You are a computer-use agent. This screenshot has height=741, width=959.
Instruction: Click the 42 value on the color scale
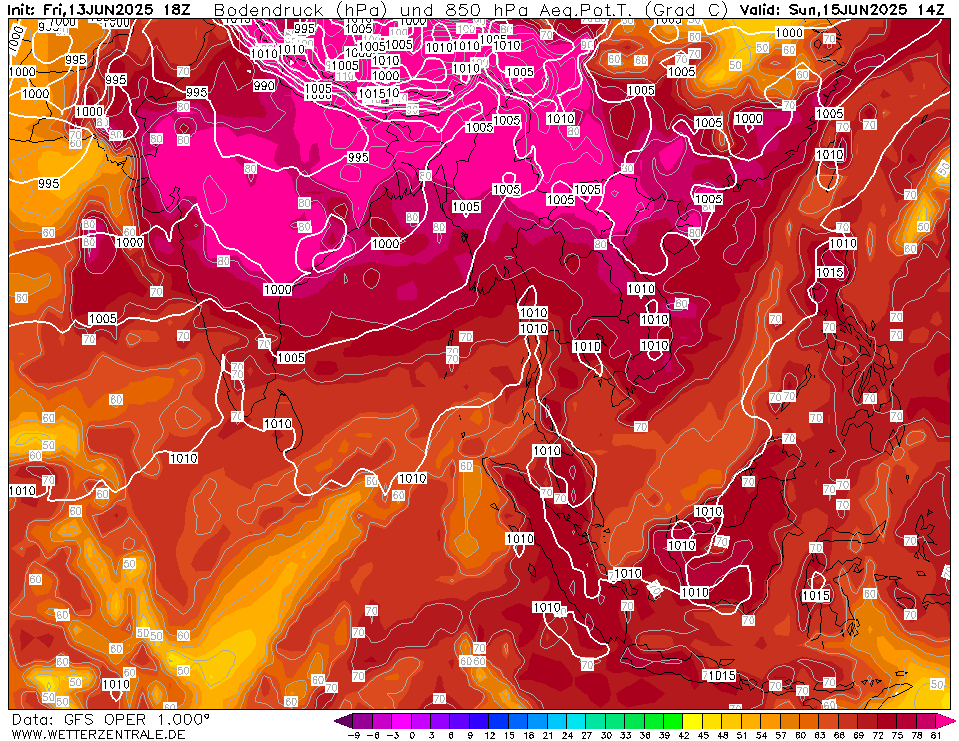pos(684,735)
